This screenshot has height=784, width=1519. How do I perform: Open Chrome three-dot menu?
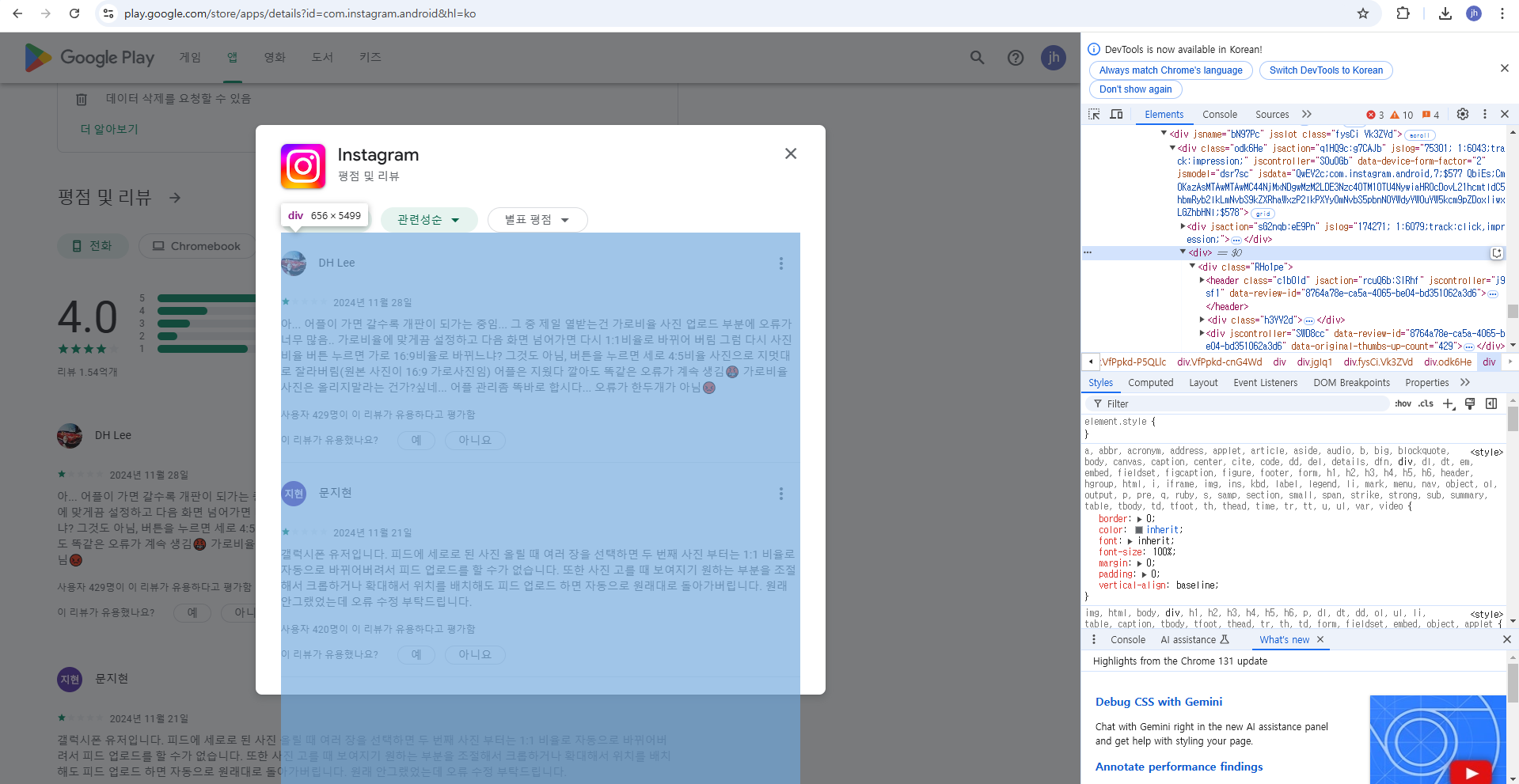pos(1502,13)
